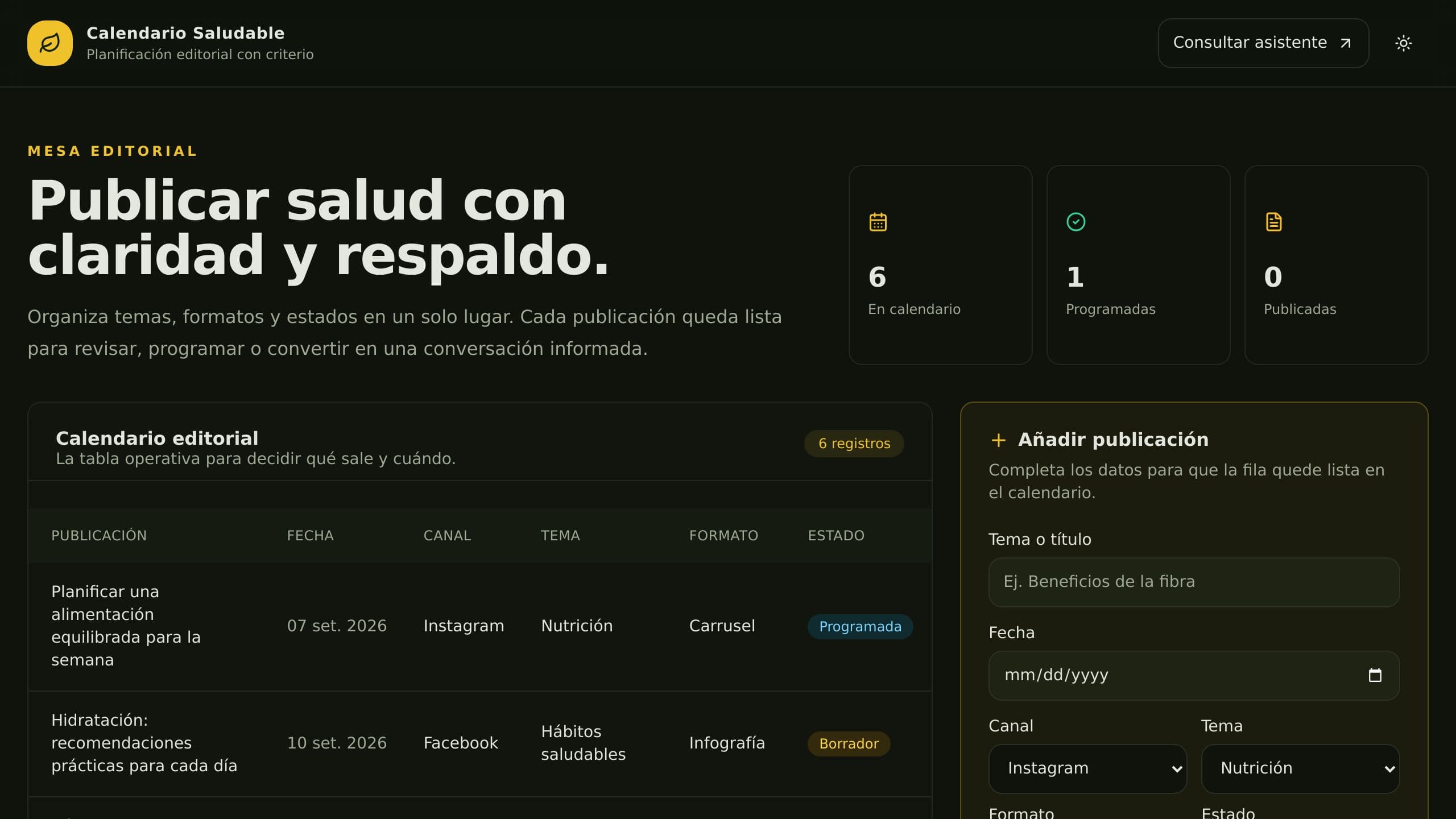The image size is (1456, 819).
Task: Click the 'Añadir publicación' form heading
Action: click(x=1113, y=440)
